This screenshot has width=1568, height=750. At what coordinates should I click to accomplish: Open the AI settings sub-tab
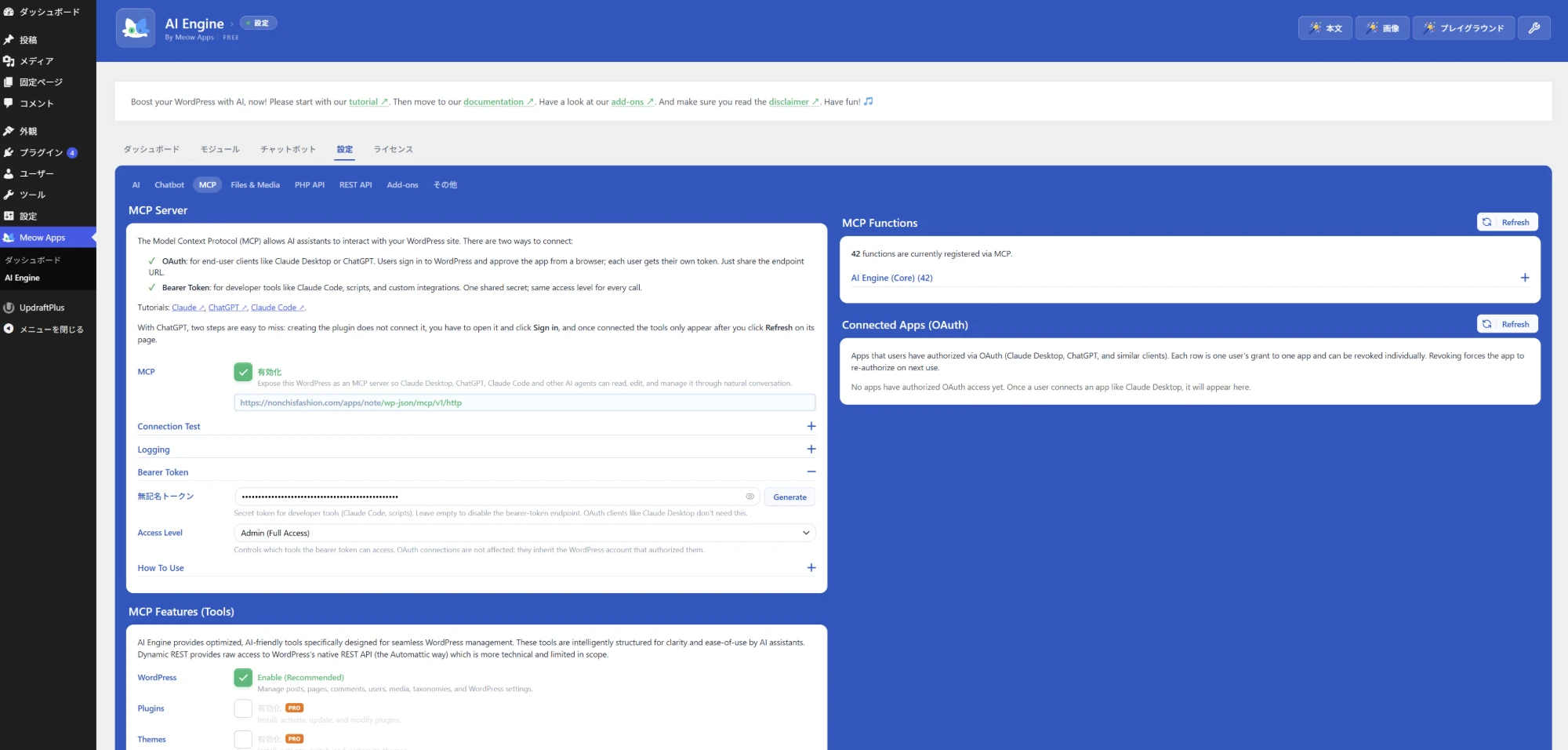click(x=136, y=185)
